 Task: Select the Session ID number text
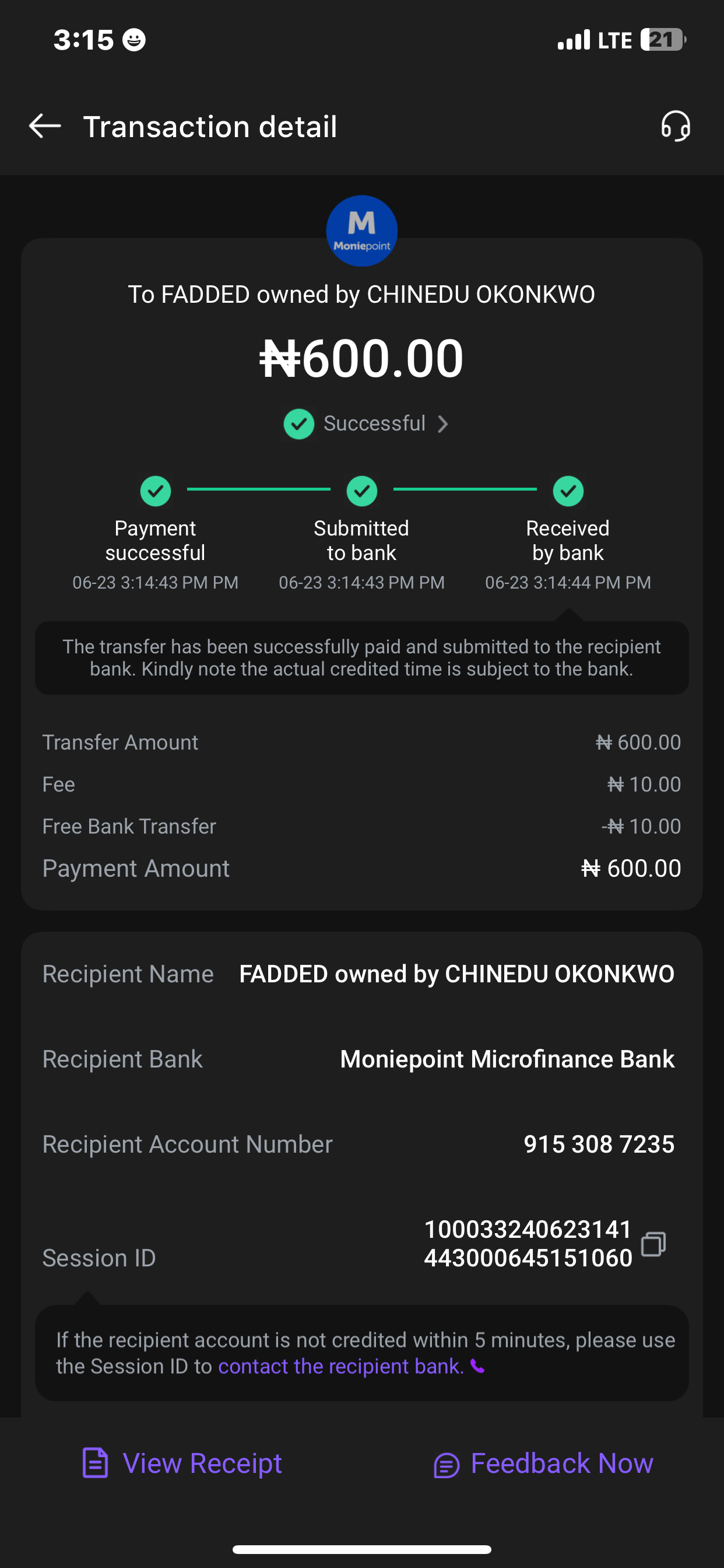click(x=528, y=1244)
